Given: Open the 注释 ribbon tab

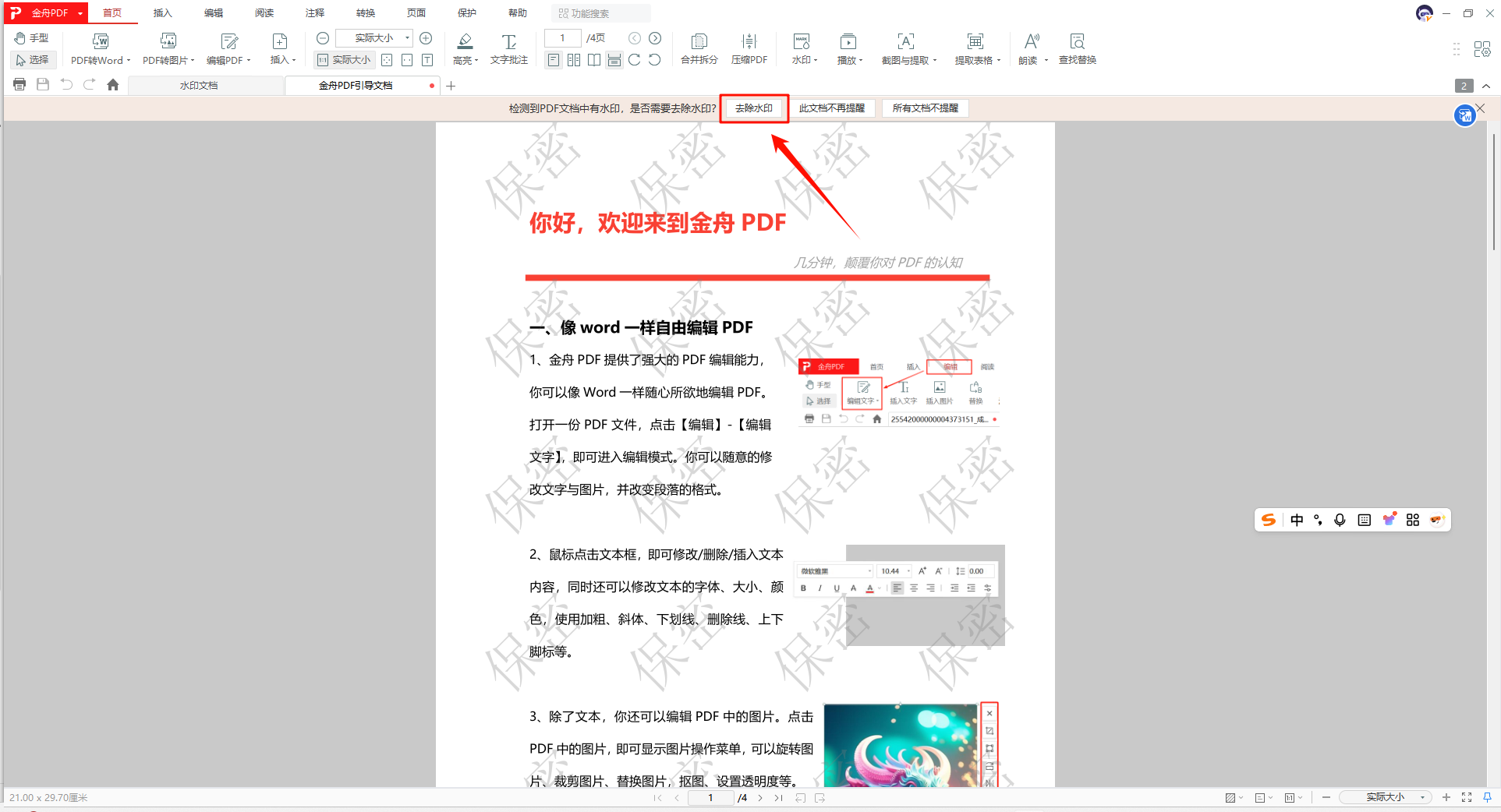Looking at the screenshot, I should point(315,13).
